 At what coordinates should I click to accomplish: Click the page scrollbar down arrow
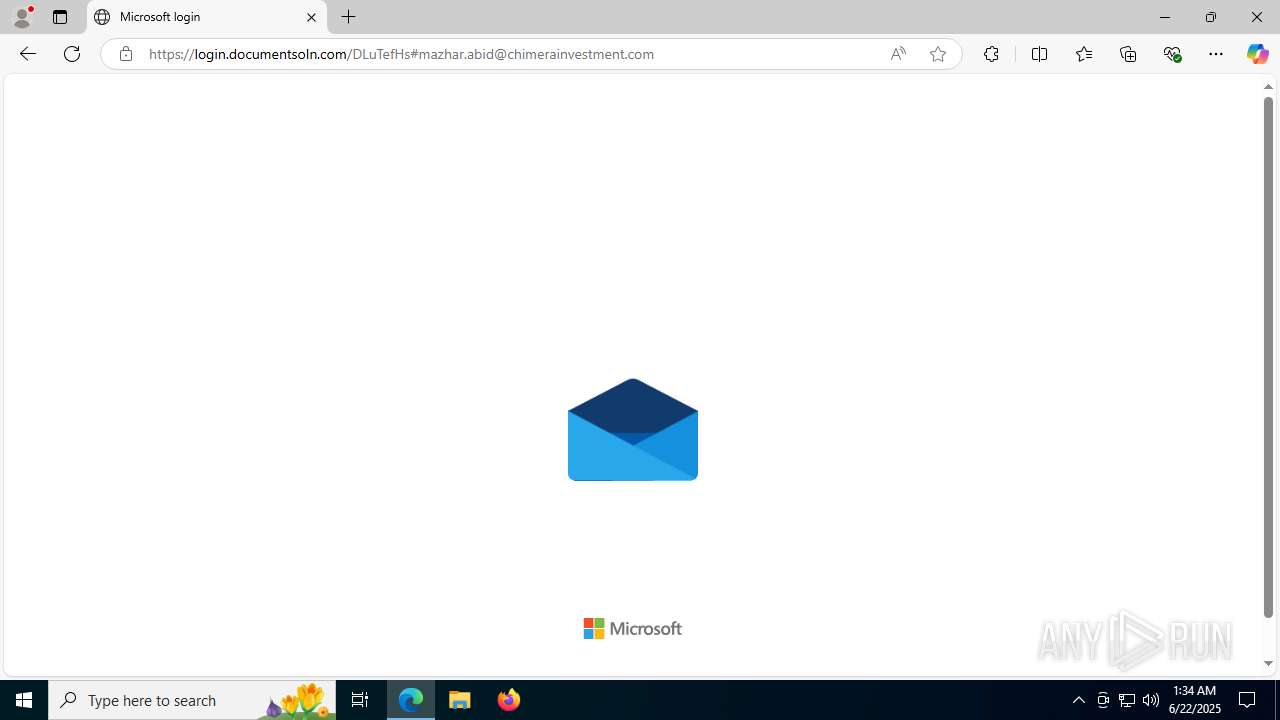click(1268, 663)
